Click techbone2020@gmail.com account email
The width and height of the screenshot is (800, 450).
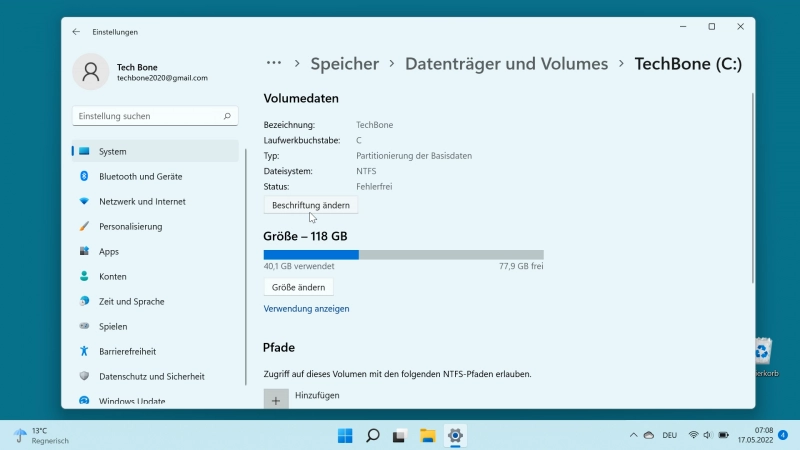162,78
